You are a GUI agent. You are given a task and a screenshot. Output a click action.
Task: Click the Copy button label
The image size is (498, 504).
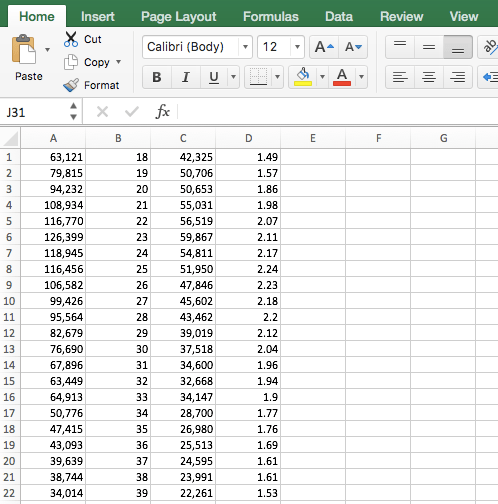click(97, 62)
